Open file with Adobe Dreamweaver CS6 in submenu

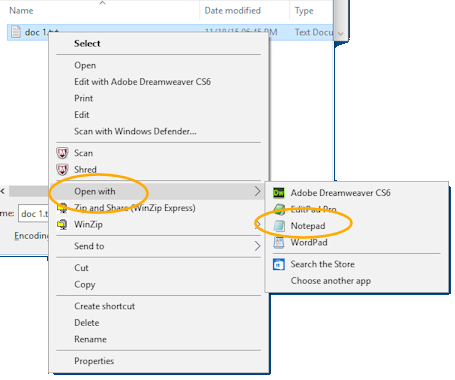click(x=357, y=193)
